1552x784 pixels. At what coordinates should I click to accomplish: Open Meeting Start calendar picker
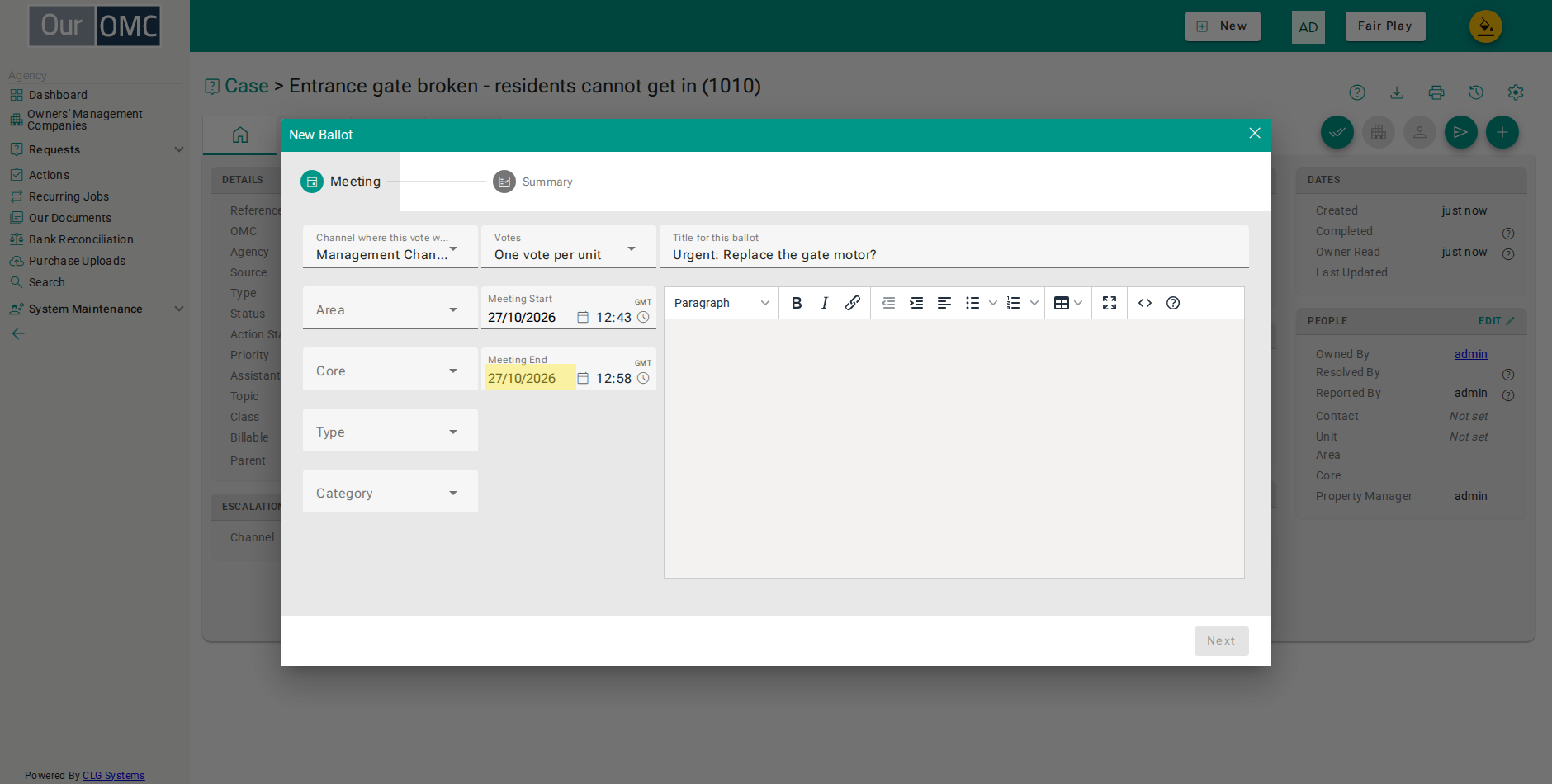pyautogui.click(x=583, y=317)
